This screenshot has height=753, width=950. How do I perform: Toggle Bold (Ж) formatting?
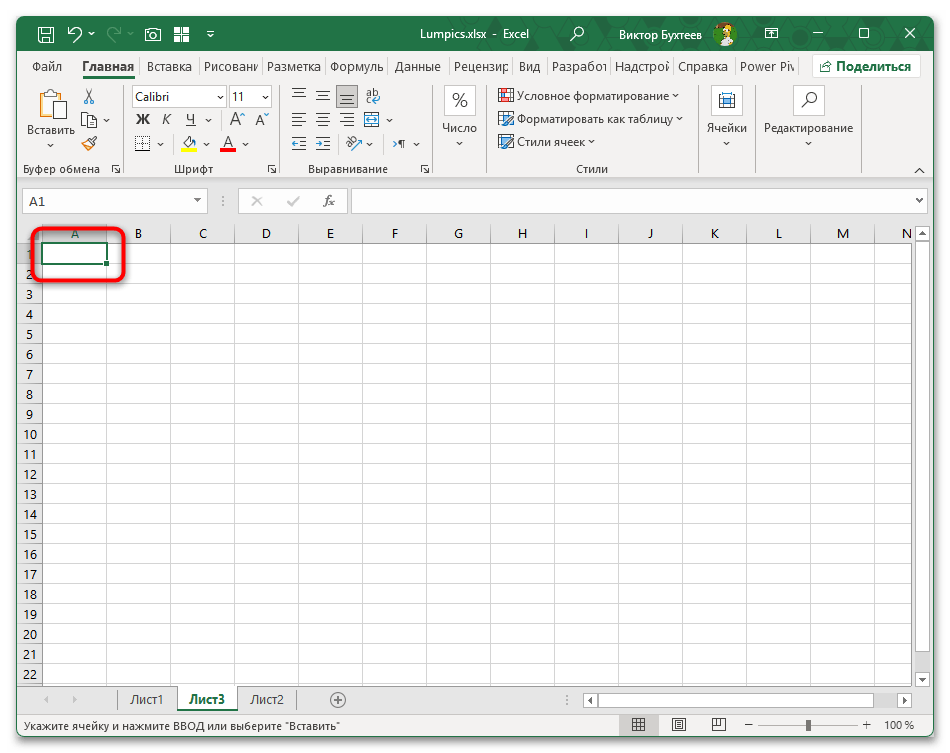(x=141, y=120)
